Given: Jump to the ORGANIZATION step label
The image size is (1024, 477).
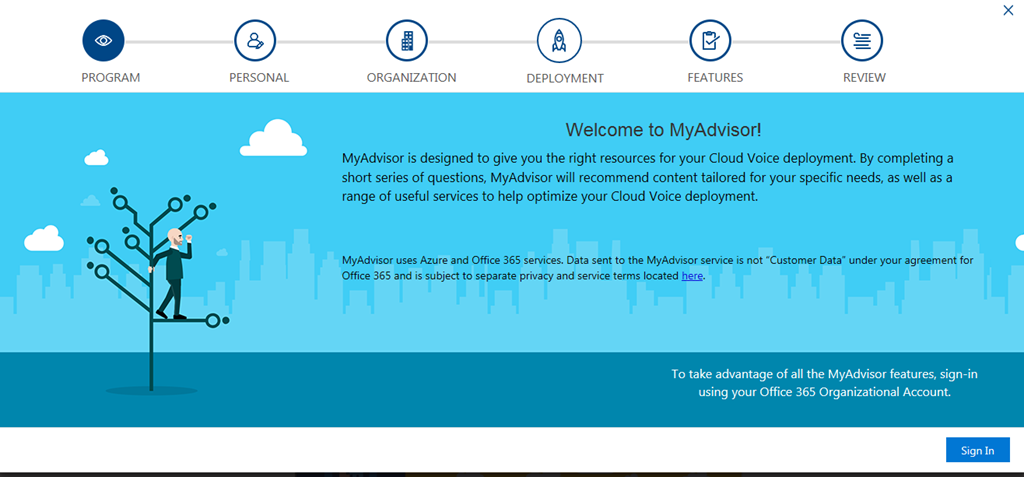Looking at the screenshot, I should pyautogui.click(x=411, y=78).
